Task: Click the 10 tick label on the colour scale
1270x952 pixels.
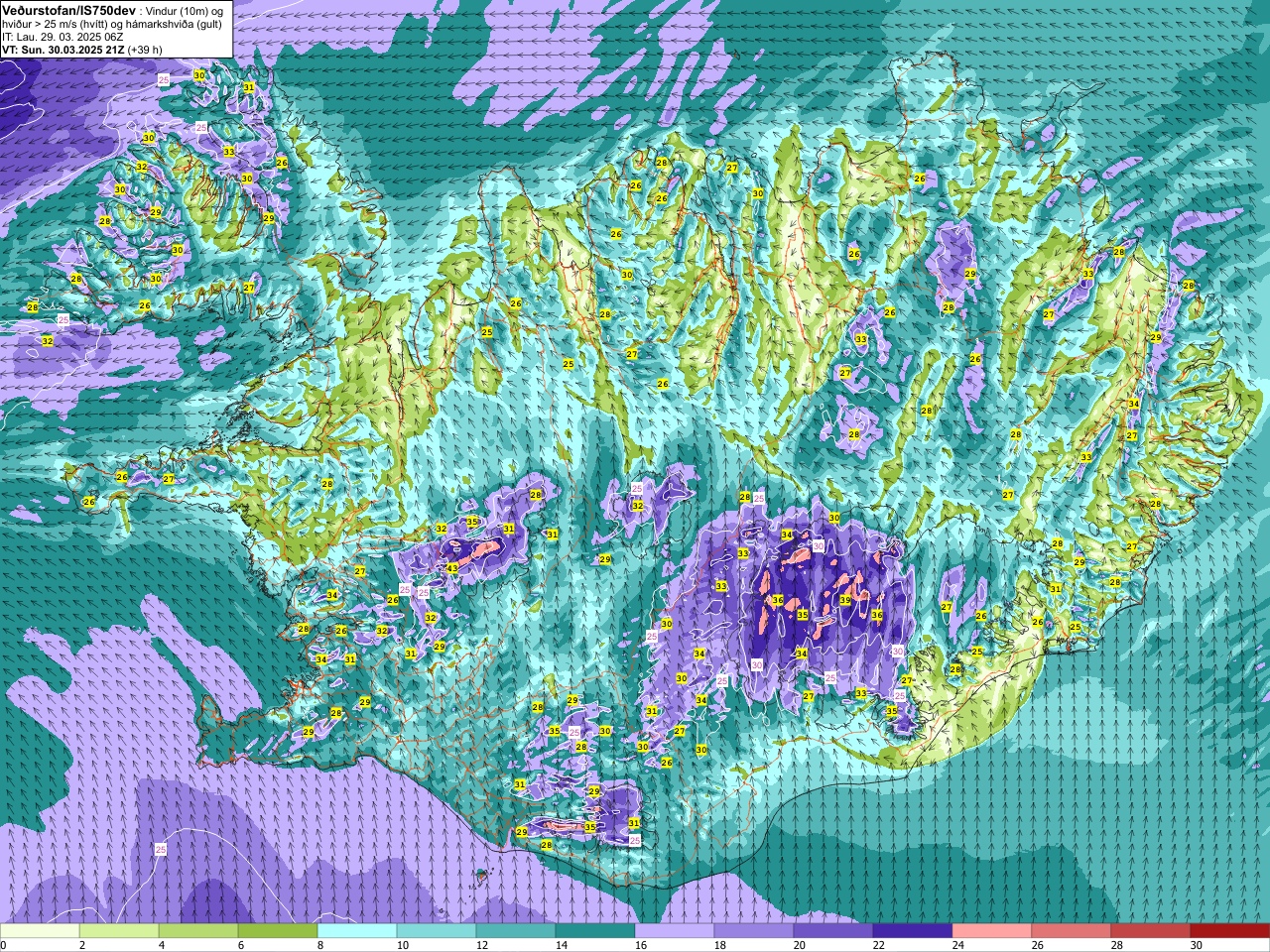Action: click(x=402, y=945)
